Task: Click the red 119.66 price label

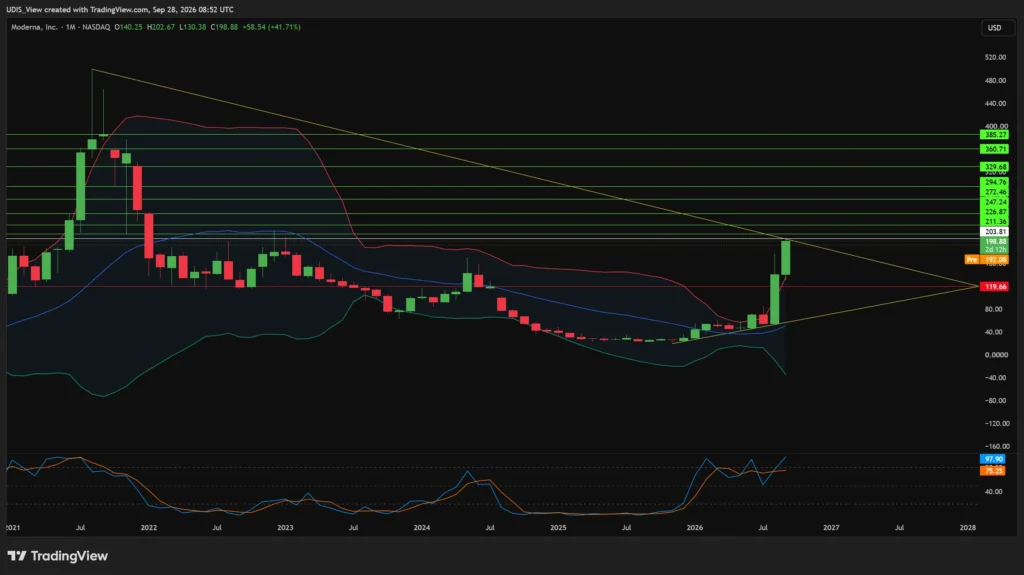Action: (x=994, y=286)
